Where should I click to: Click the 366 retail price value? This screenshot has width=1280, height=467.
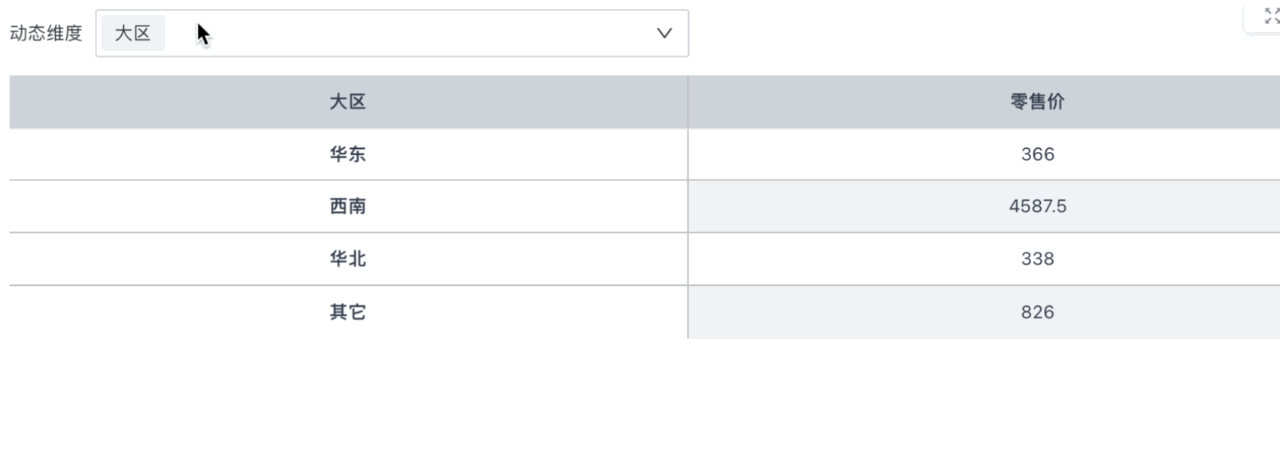coord(1037,154)
